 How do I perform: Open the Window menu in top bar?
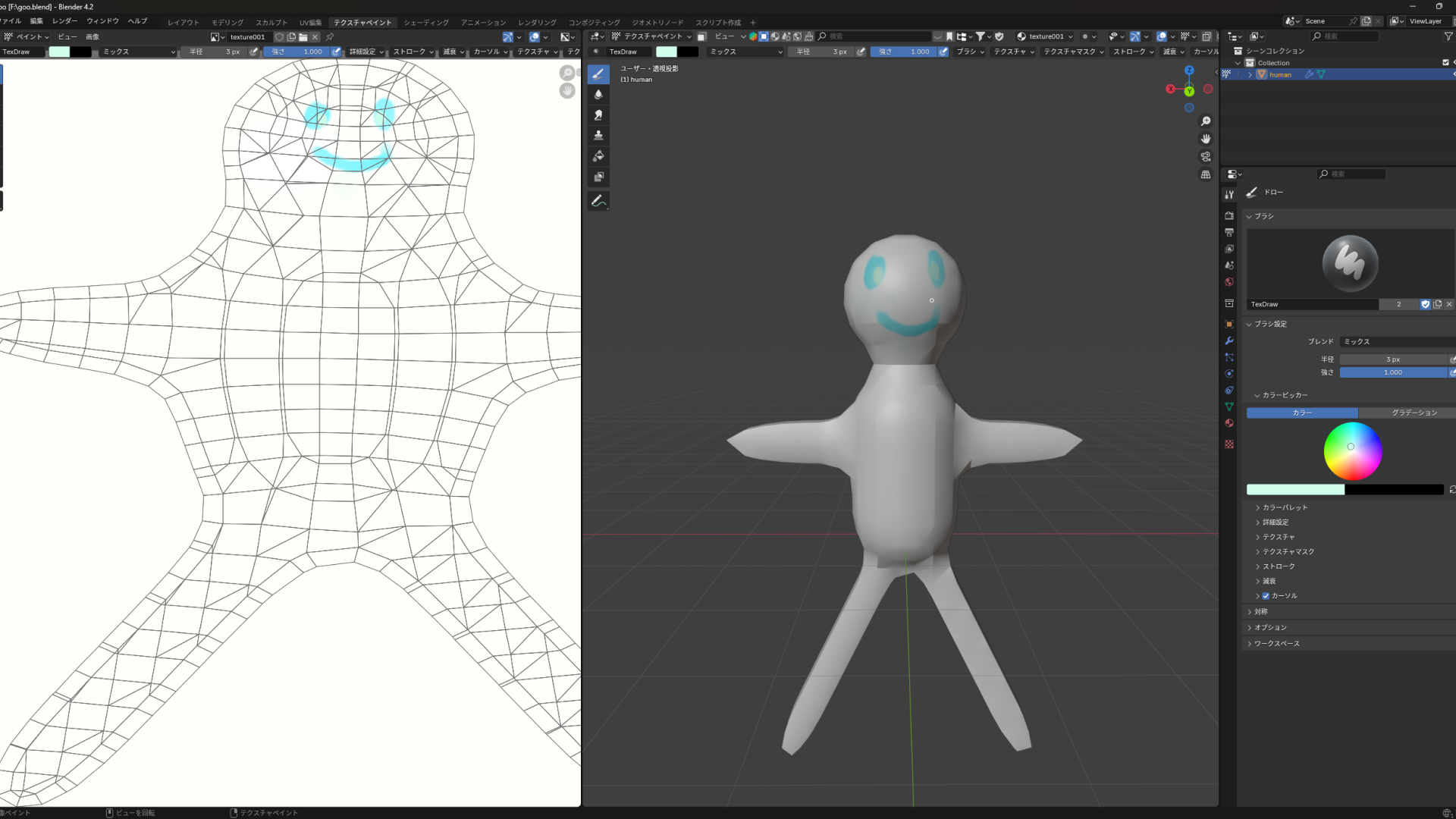click(x=102, y=21)
